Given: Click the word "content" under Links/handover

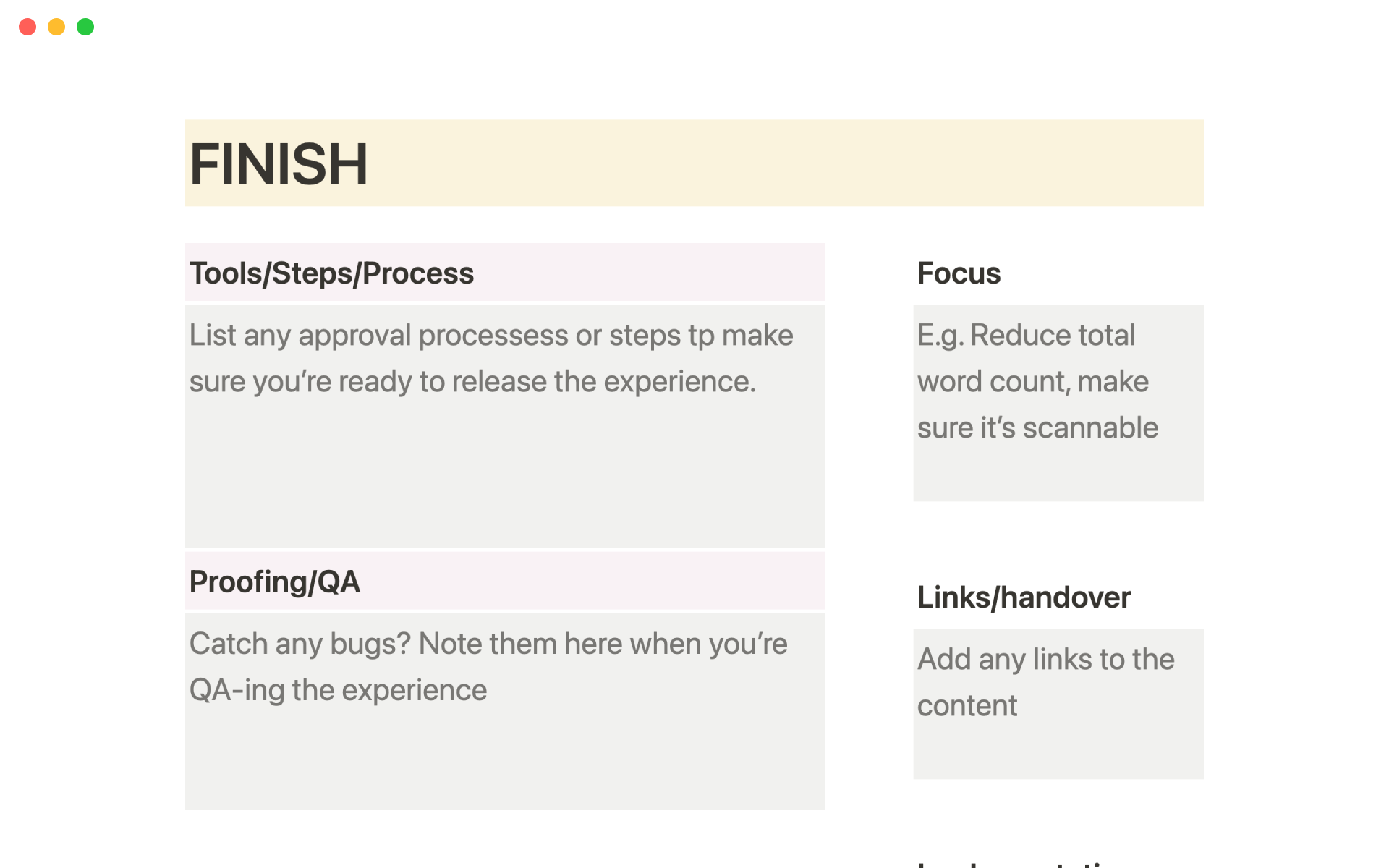Looking at the screenshot, I should tap(967, 706).
